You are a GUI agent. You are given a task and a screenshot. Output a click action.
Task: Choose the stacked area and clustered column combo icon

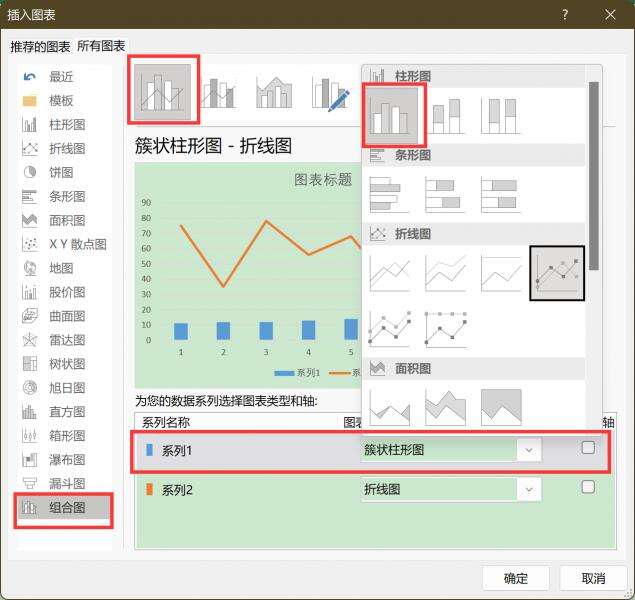pos(274,93)
